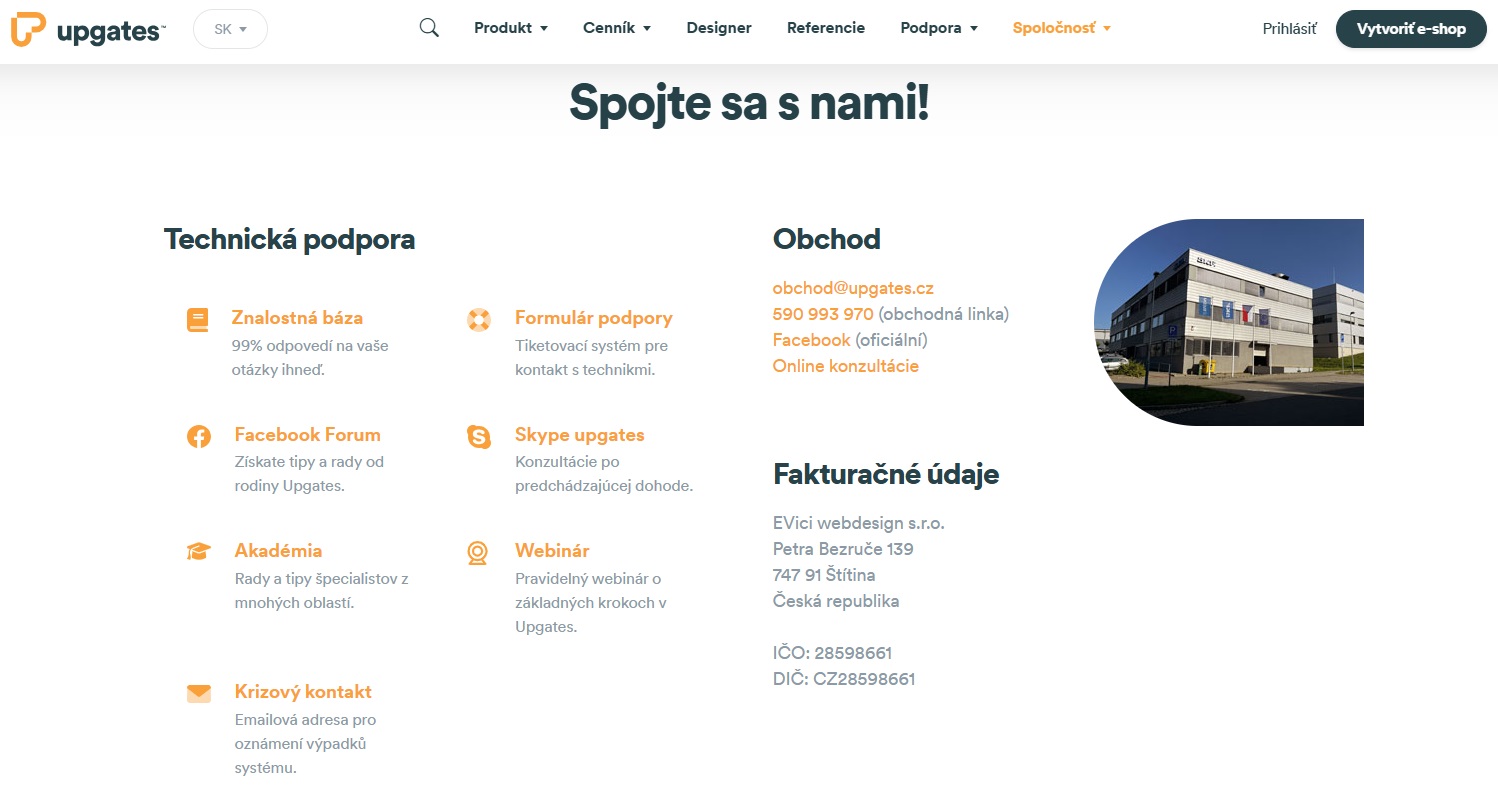Click the EVici webdesign s.r.o. company name
Image resolution: width=1498 pixels, height=812 pixels.
point(859,523)
